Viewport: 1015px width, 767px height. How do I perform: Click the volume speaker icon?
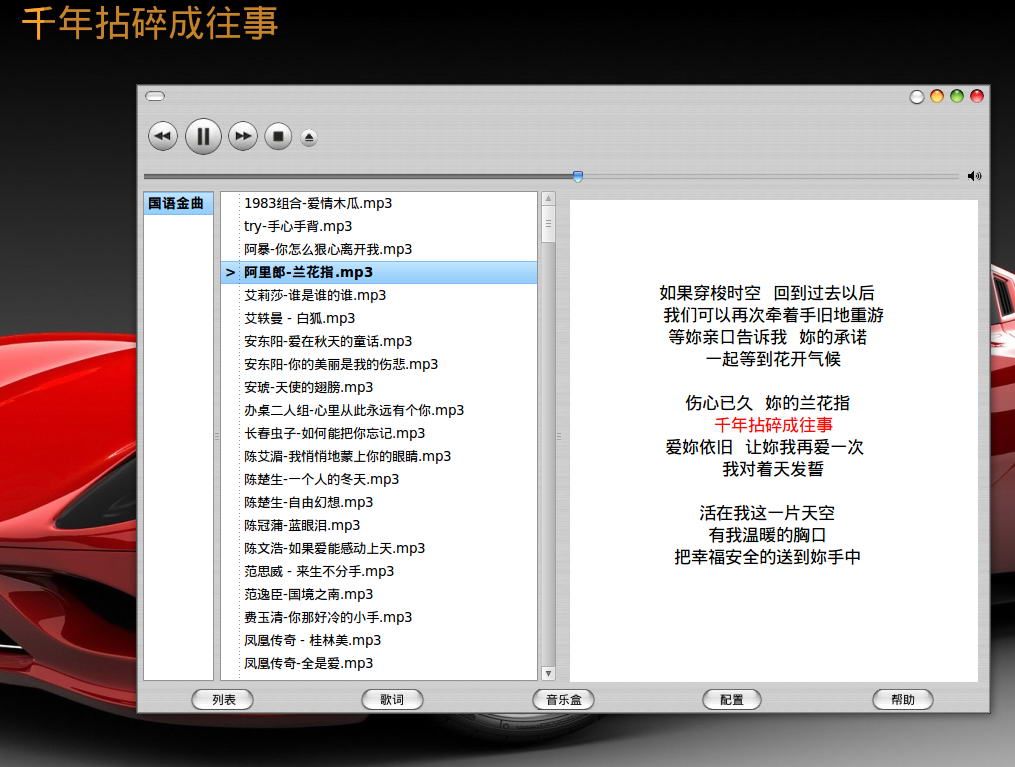tap(974, 176)
